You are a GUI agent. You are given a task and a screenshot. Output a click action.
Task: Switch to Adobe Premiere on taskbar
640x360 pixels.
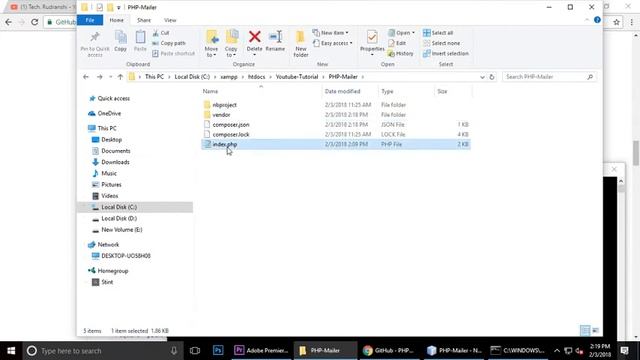pos(261,351)
